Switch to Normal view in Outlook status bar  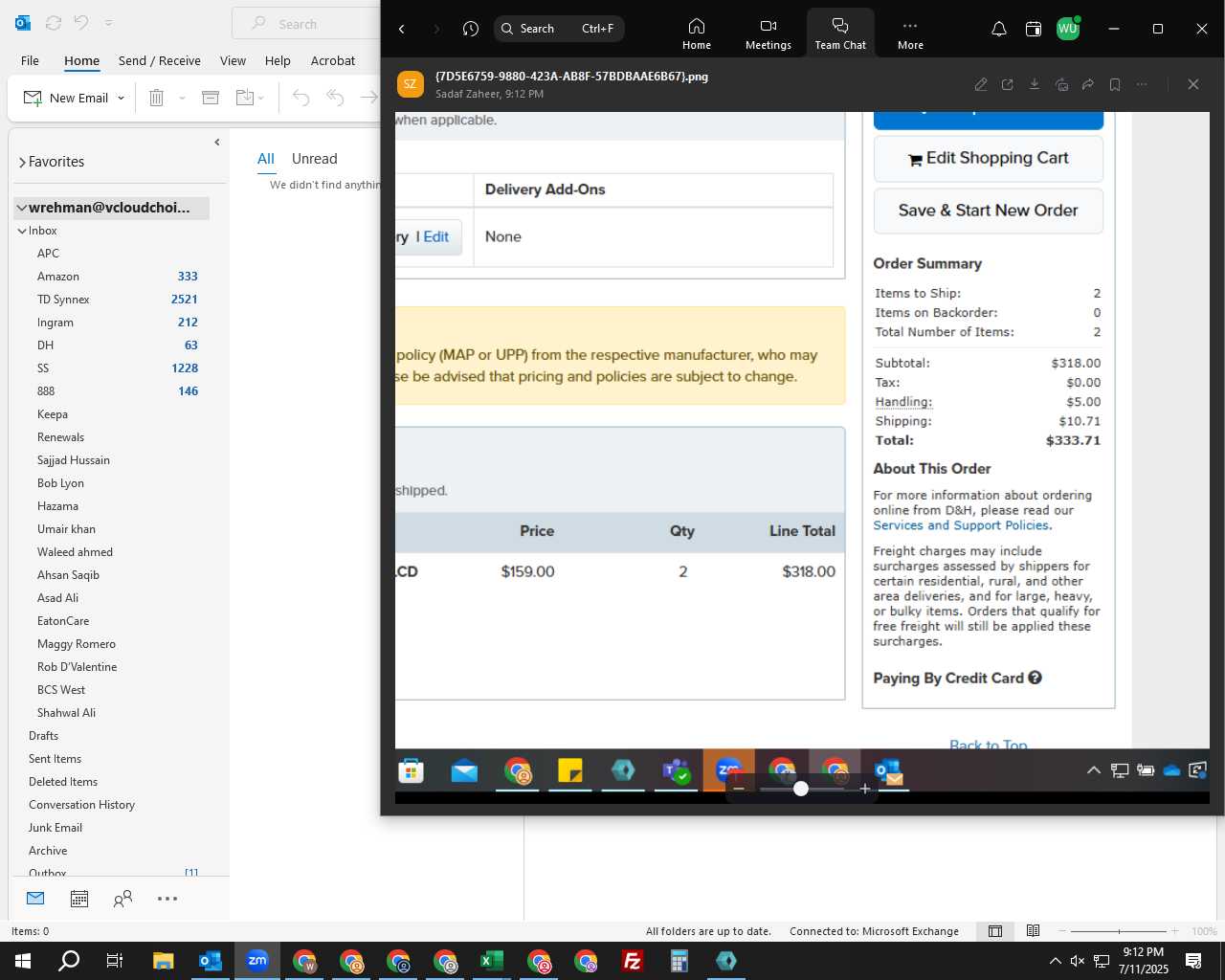point(995,931)
